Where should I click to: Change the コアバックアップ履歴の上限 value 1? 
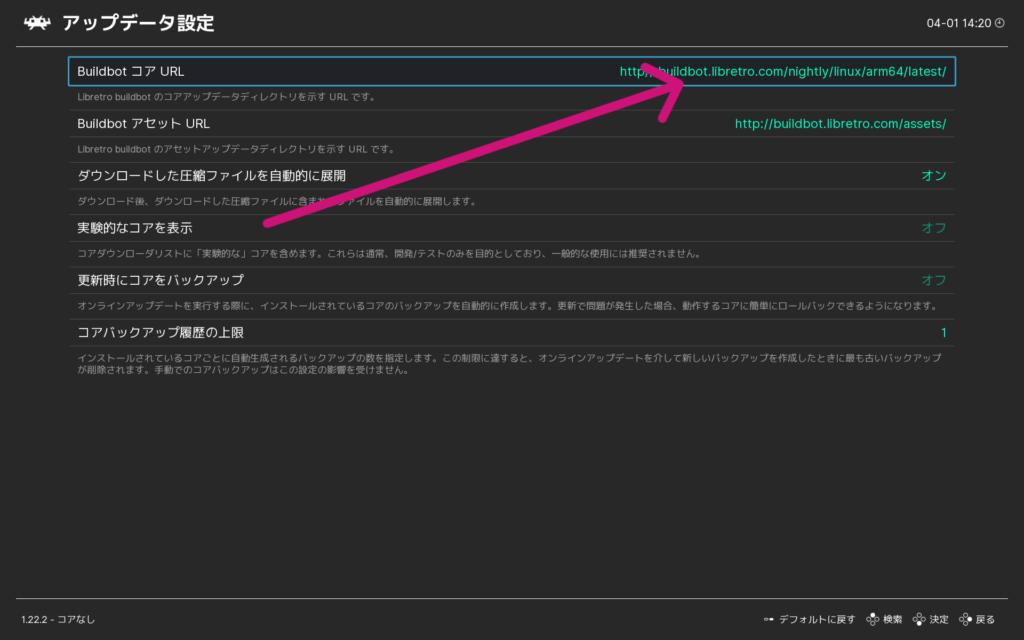point(943,332)
